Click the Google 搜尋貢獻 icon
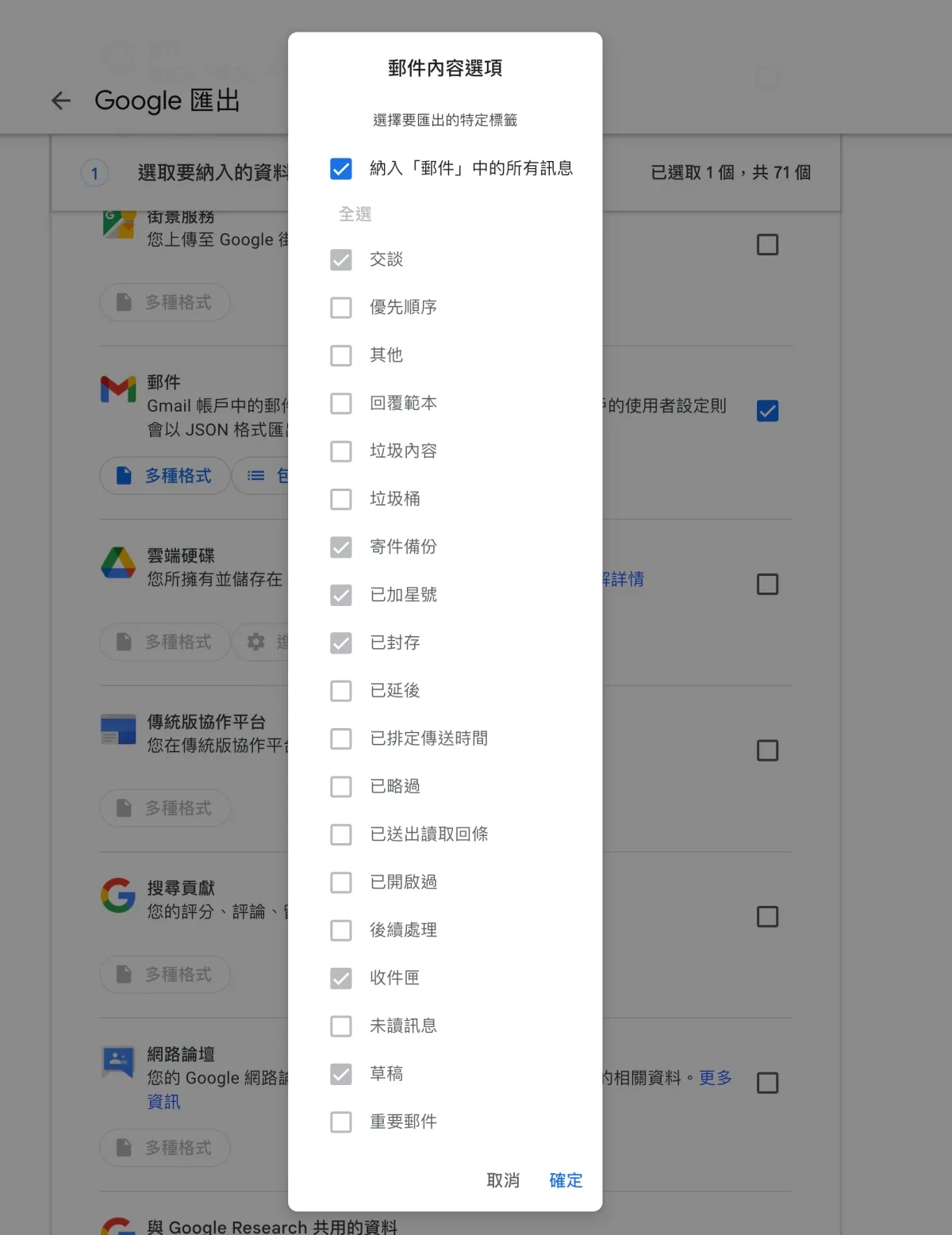The height and width of the screenshot is (1235, 952). coord(118,895)
